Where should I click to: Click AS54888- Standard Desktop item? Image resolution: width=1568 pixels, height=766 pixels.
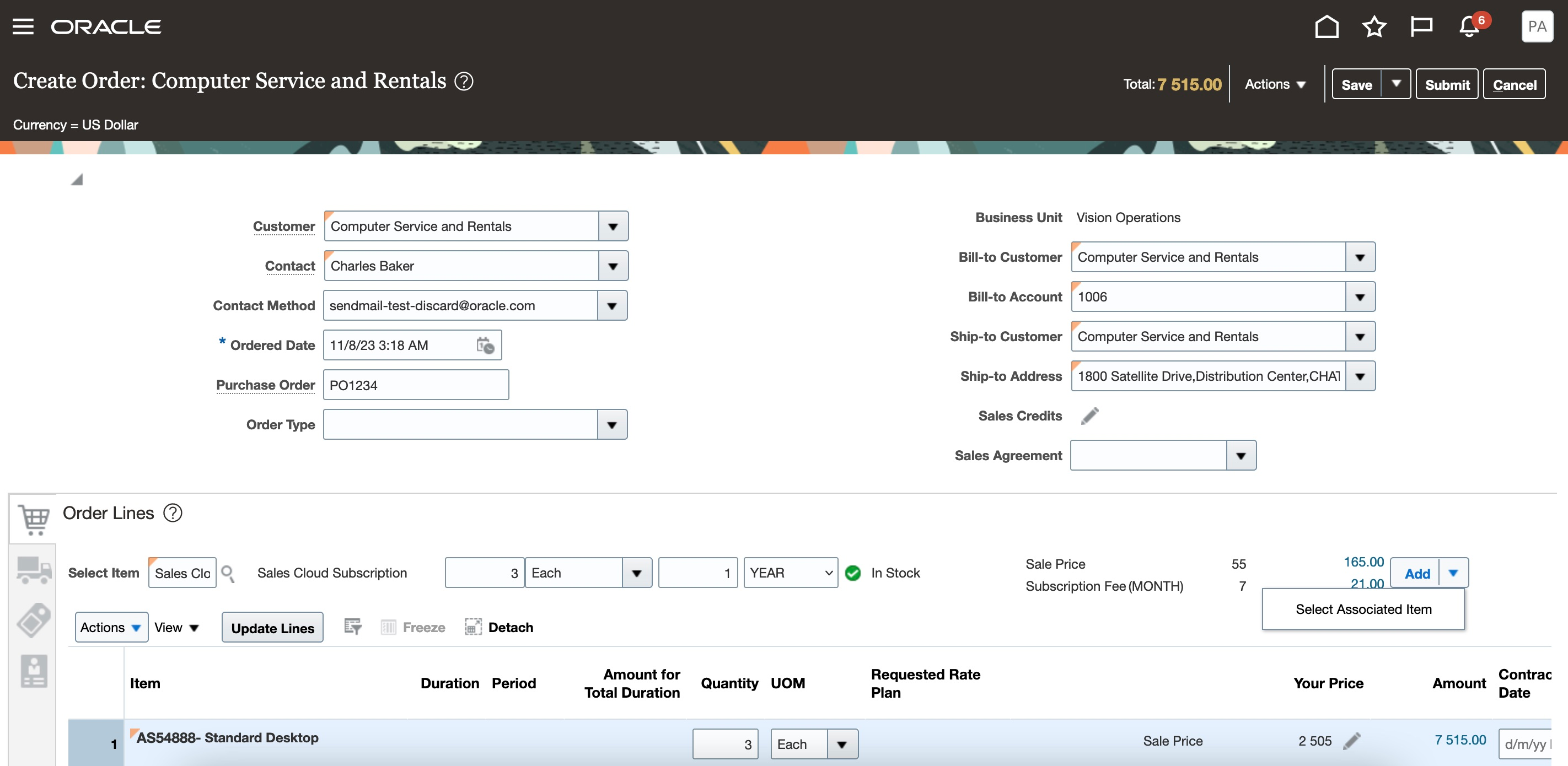point(227,738)
